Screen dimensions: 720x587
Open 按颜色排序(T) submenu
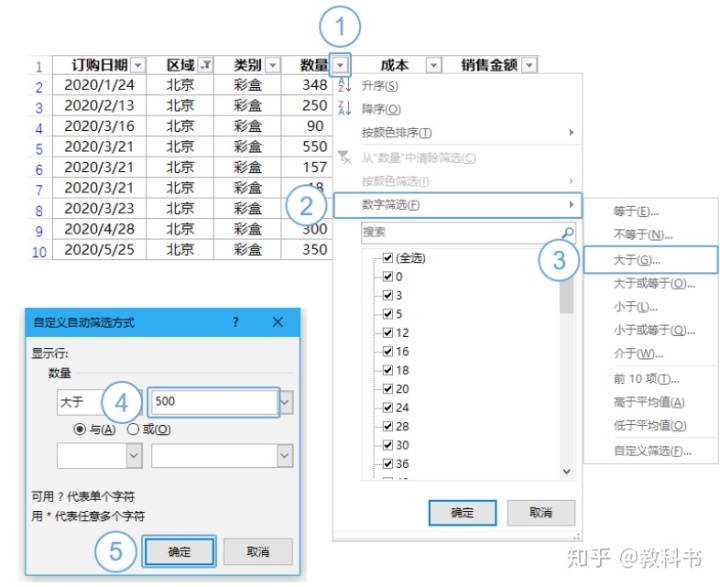click(x=459, y=133)
